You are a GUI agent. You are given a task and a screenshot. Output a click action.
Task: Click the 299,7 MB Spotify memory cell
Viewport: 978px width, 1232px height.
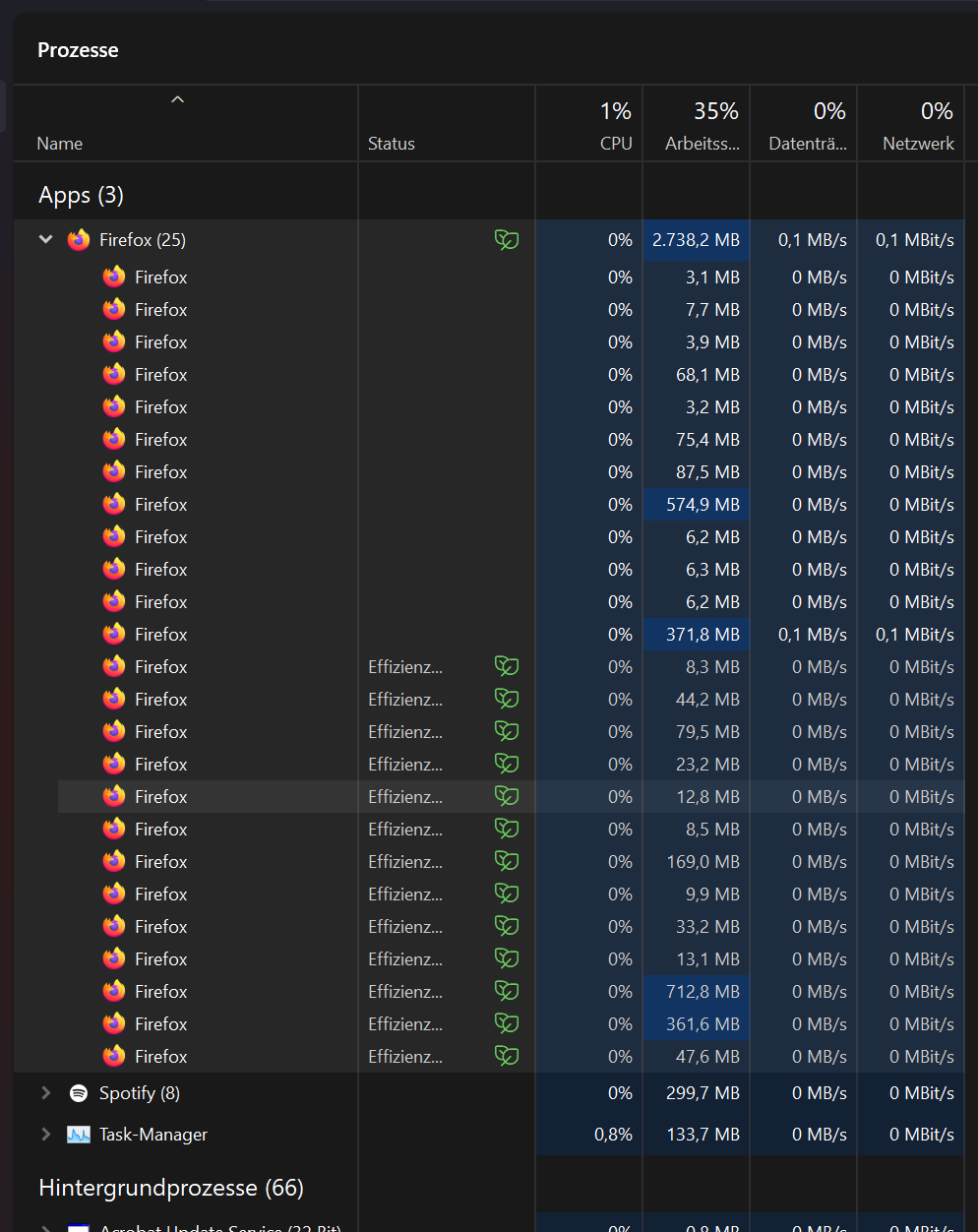[697, 1093]
